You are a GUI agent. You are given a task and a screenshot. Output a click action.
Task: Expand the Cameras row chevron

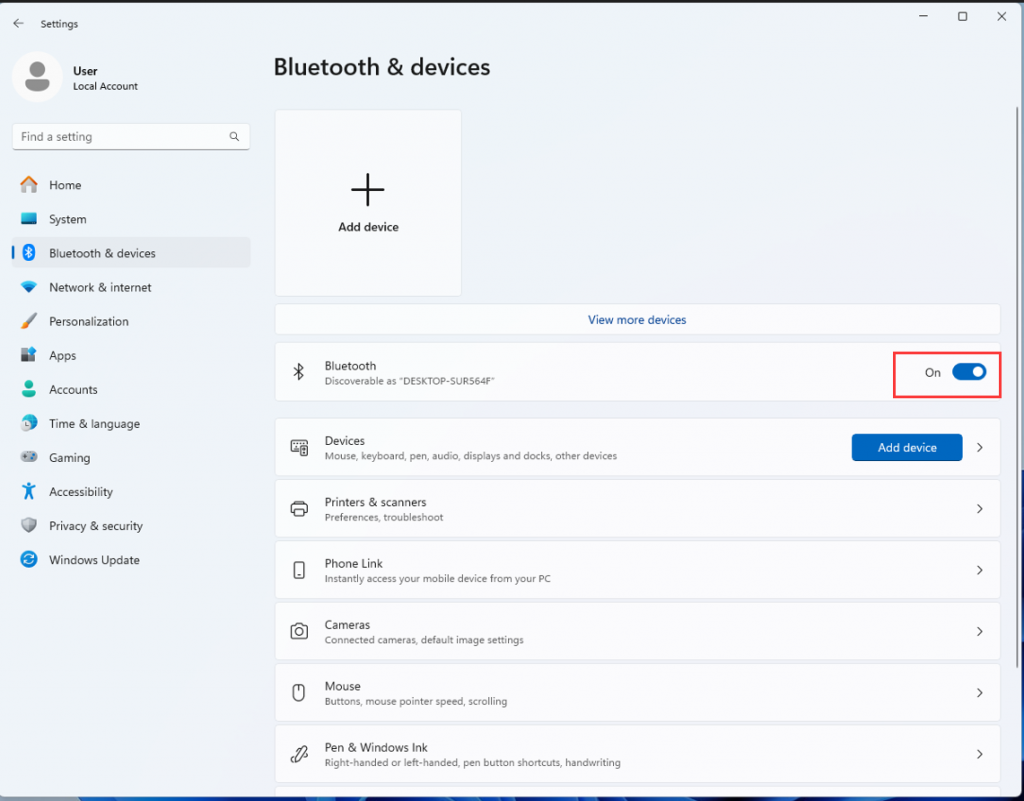[980, 631]
